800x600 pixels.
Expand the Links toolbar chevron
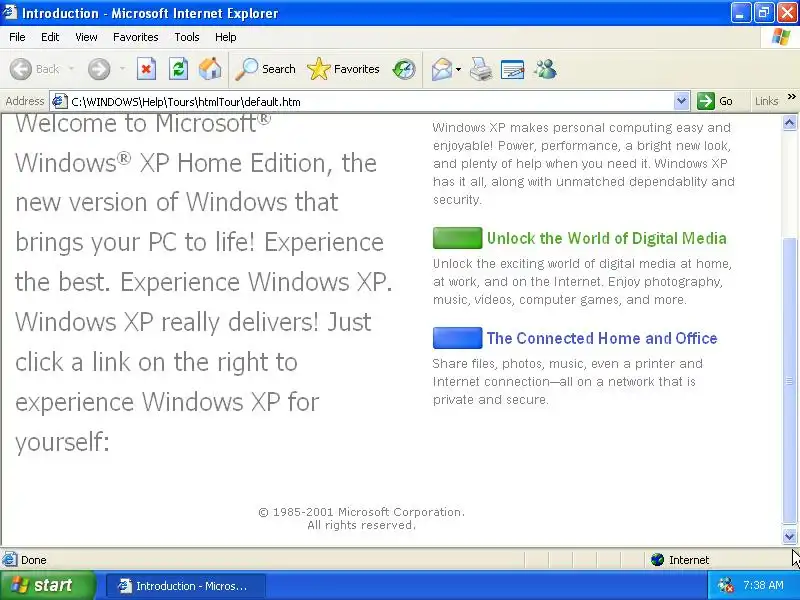(791, 96)
